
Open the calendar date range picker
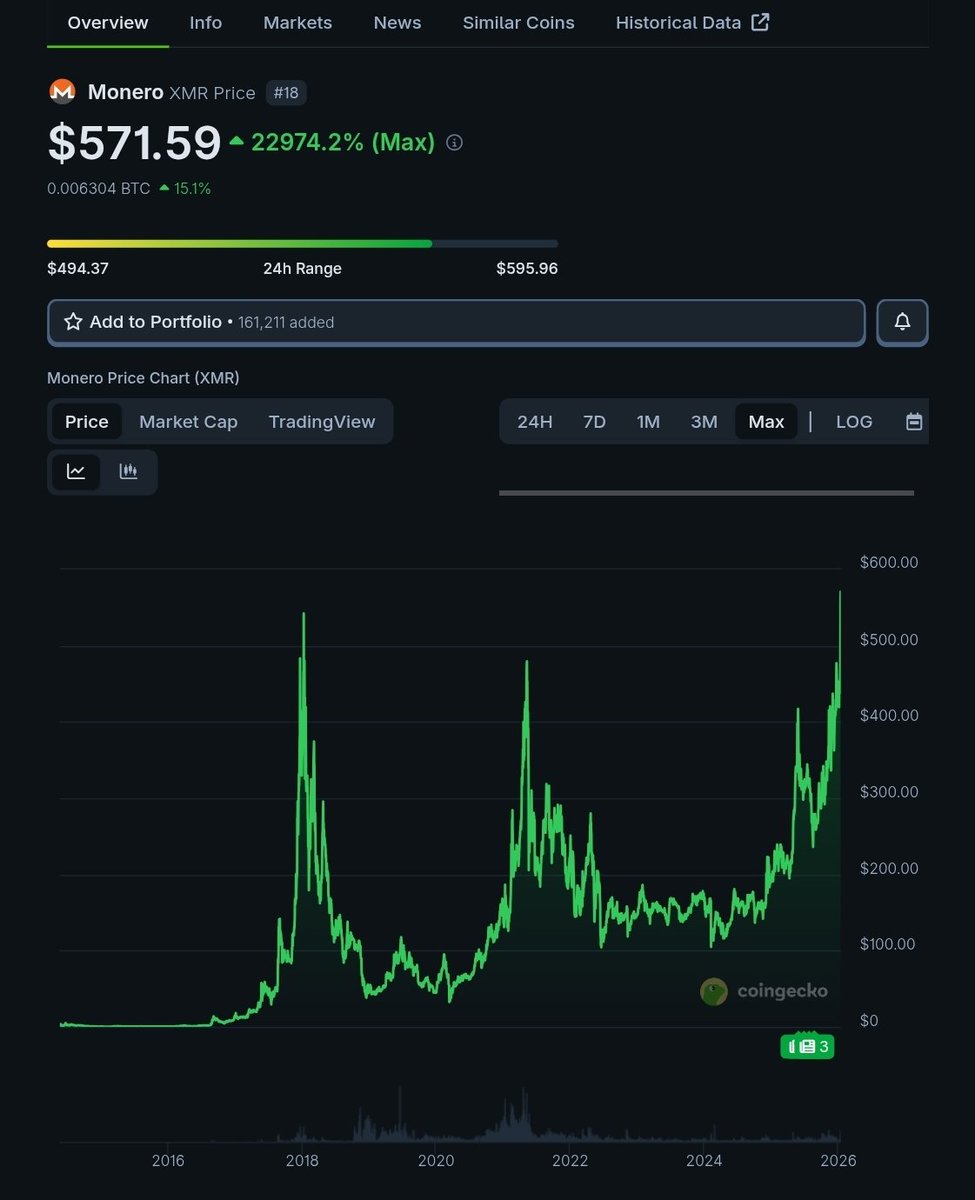(913, 422)
